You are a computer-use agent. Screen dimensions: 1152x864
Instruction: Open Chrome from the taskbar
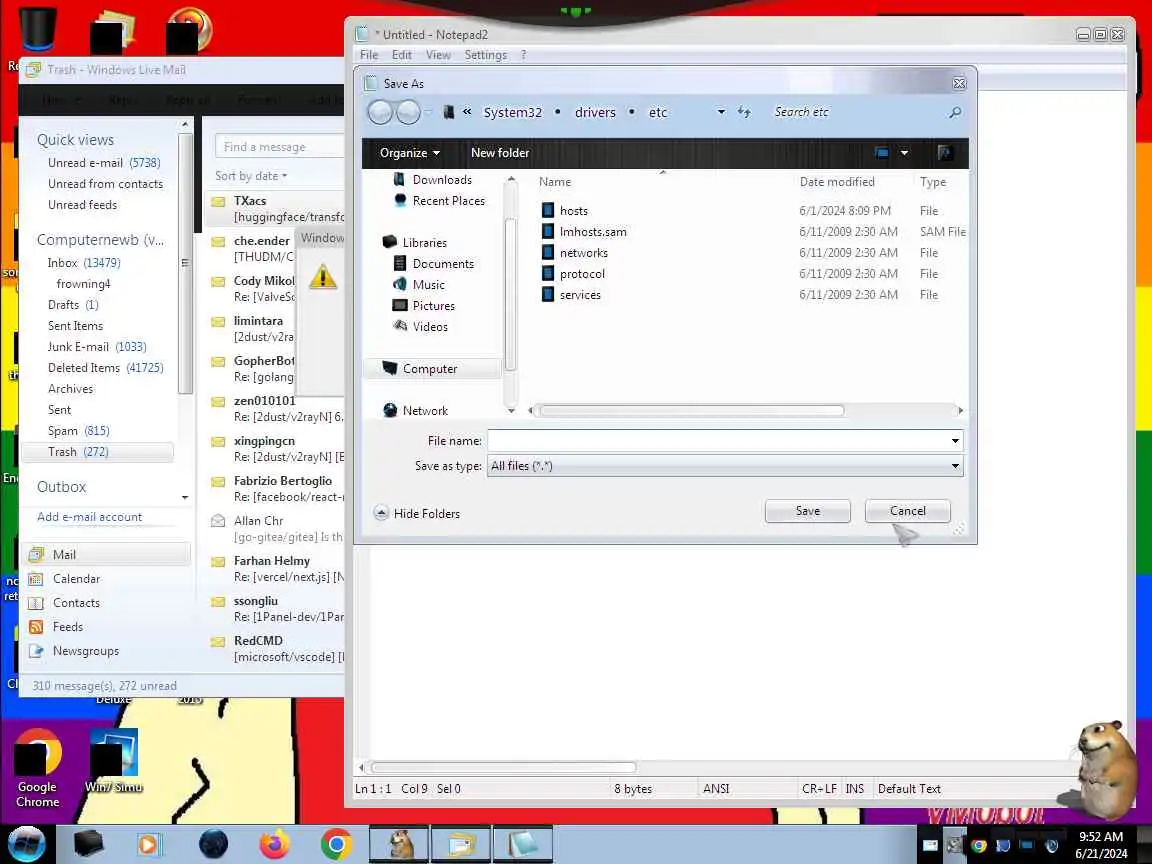coord(336,845)
